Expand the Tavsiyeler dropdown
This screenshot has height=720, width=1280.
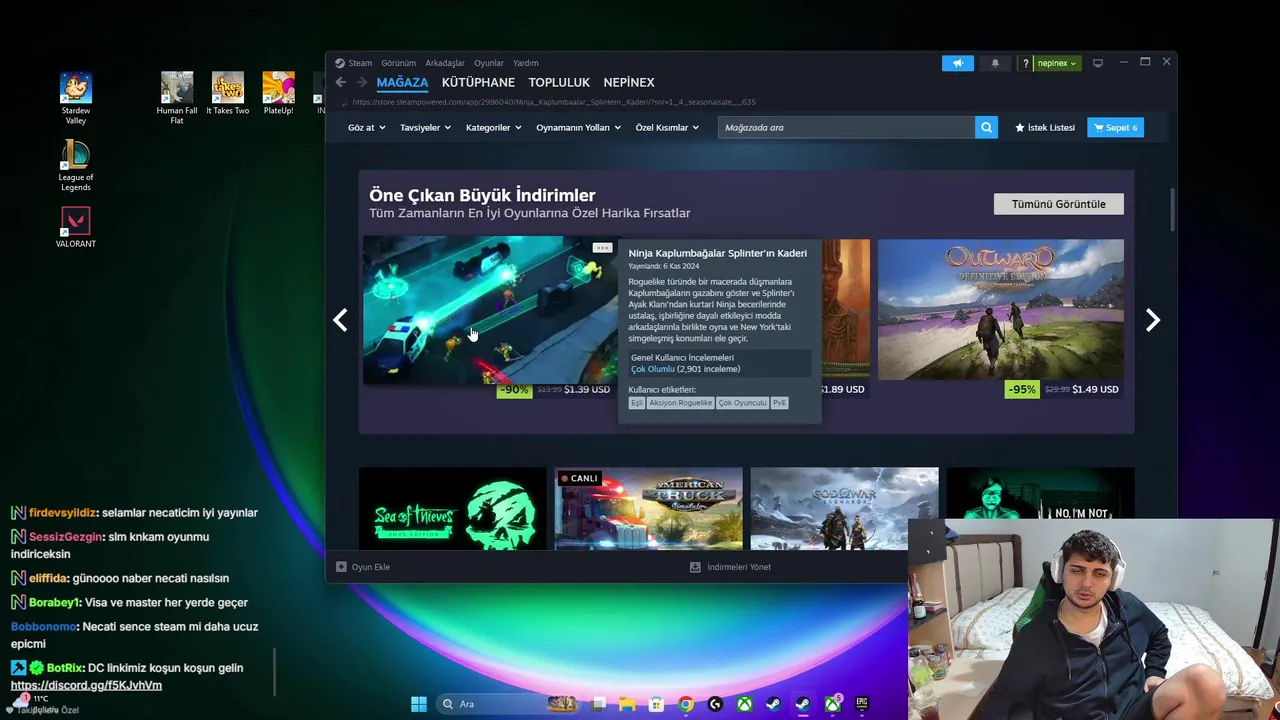[425, 128]
